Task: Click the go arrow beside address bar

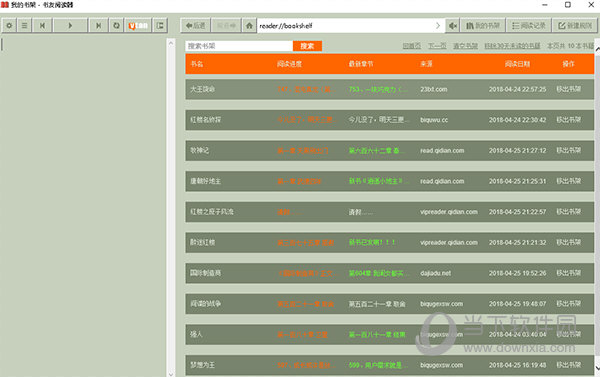Action: (438, 26)
